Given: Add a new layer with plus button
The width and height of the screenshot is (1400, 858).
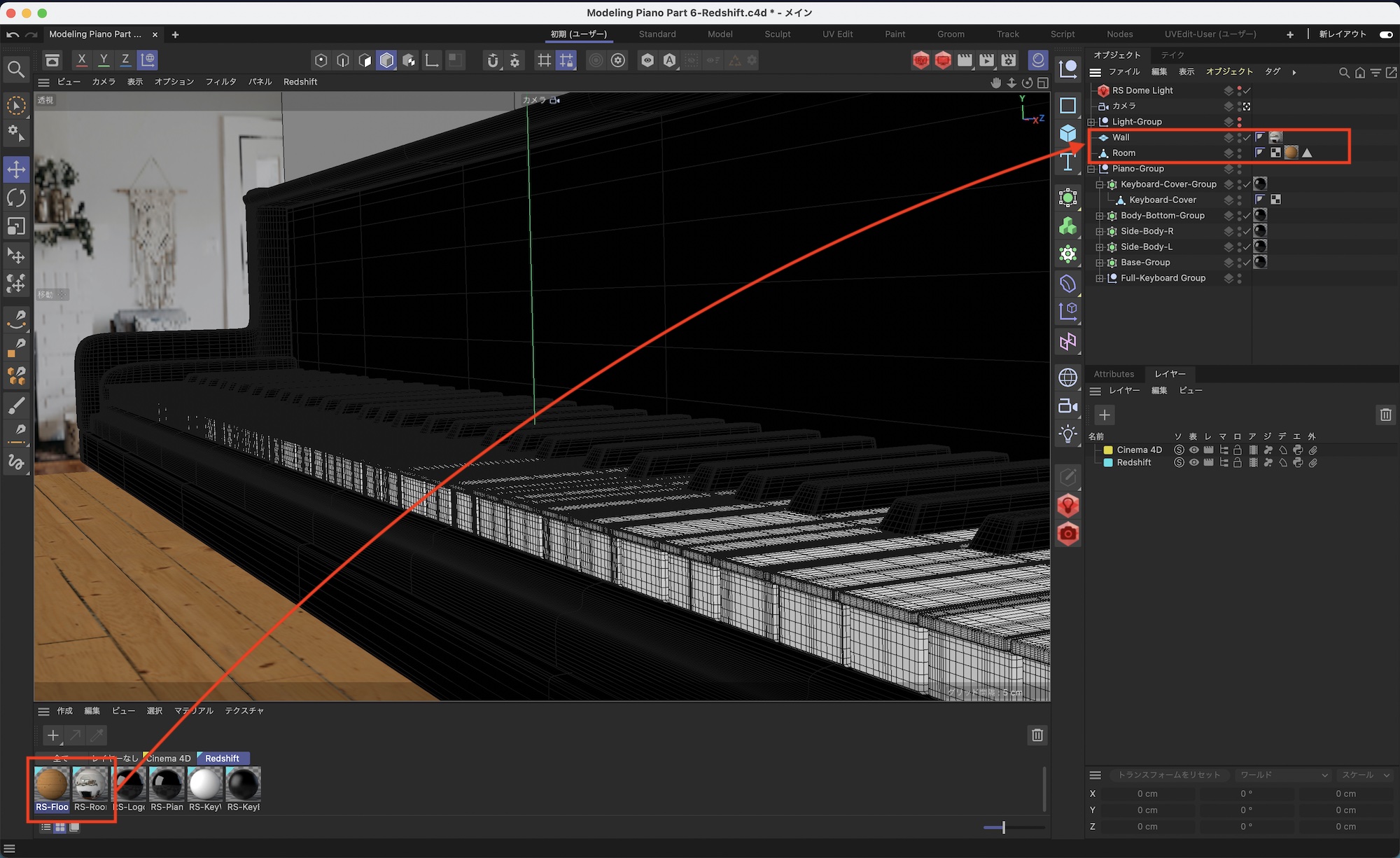Looking at the screenshot, I should tap(1104, 415).
